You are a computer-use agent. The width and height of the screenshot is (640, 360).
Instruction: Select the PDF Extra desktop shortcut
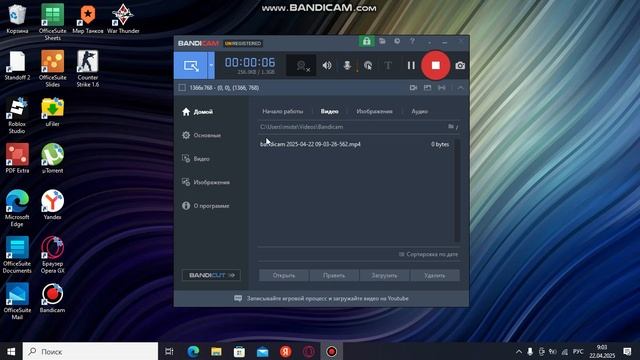(17, 159)
